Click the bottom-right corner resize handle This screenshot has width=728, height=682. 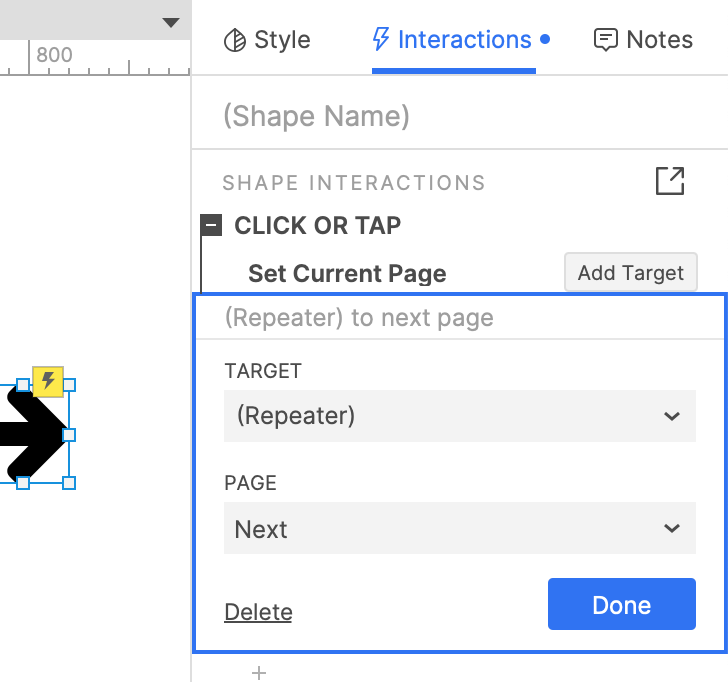pos(69,483)
